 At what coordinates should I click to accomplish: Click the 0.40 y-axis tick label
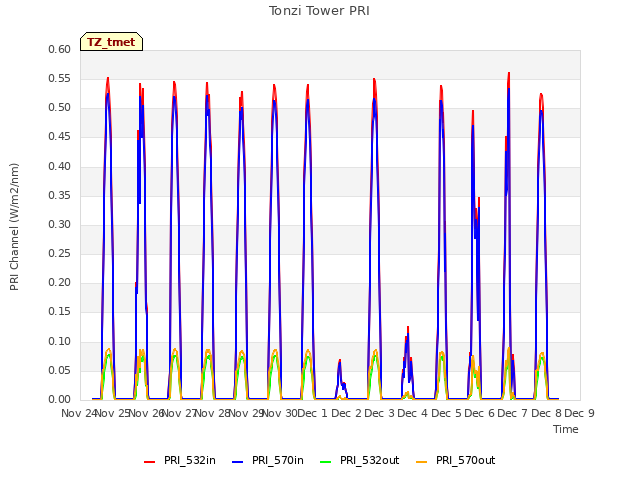60,166
